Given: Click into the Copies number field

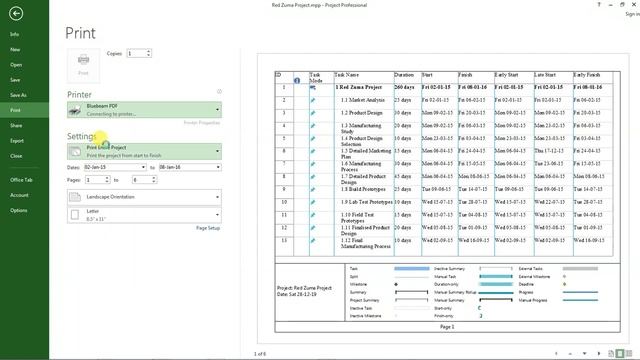Looking at the screenshot, I should click(136, 53).
